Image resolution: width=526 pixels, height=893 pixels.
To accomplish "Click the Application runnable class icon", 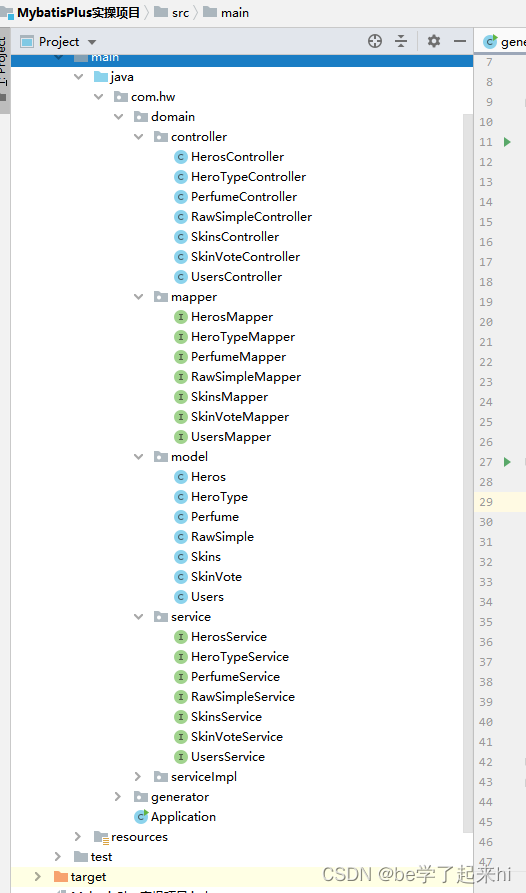I will (x=141, y=817).
